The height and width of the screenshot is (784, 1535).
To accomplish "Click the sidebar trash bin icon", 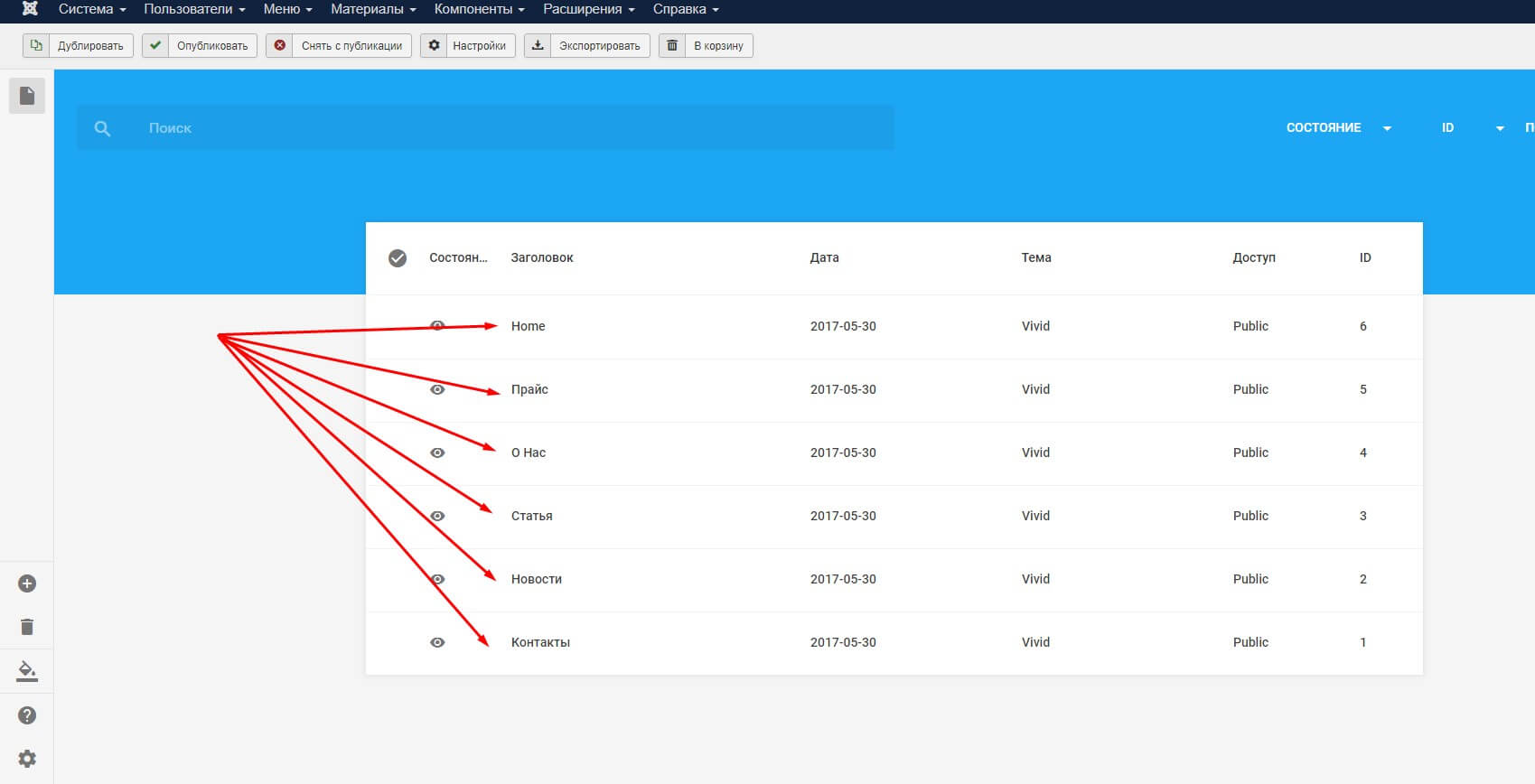I will (27, 627).
